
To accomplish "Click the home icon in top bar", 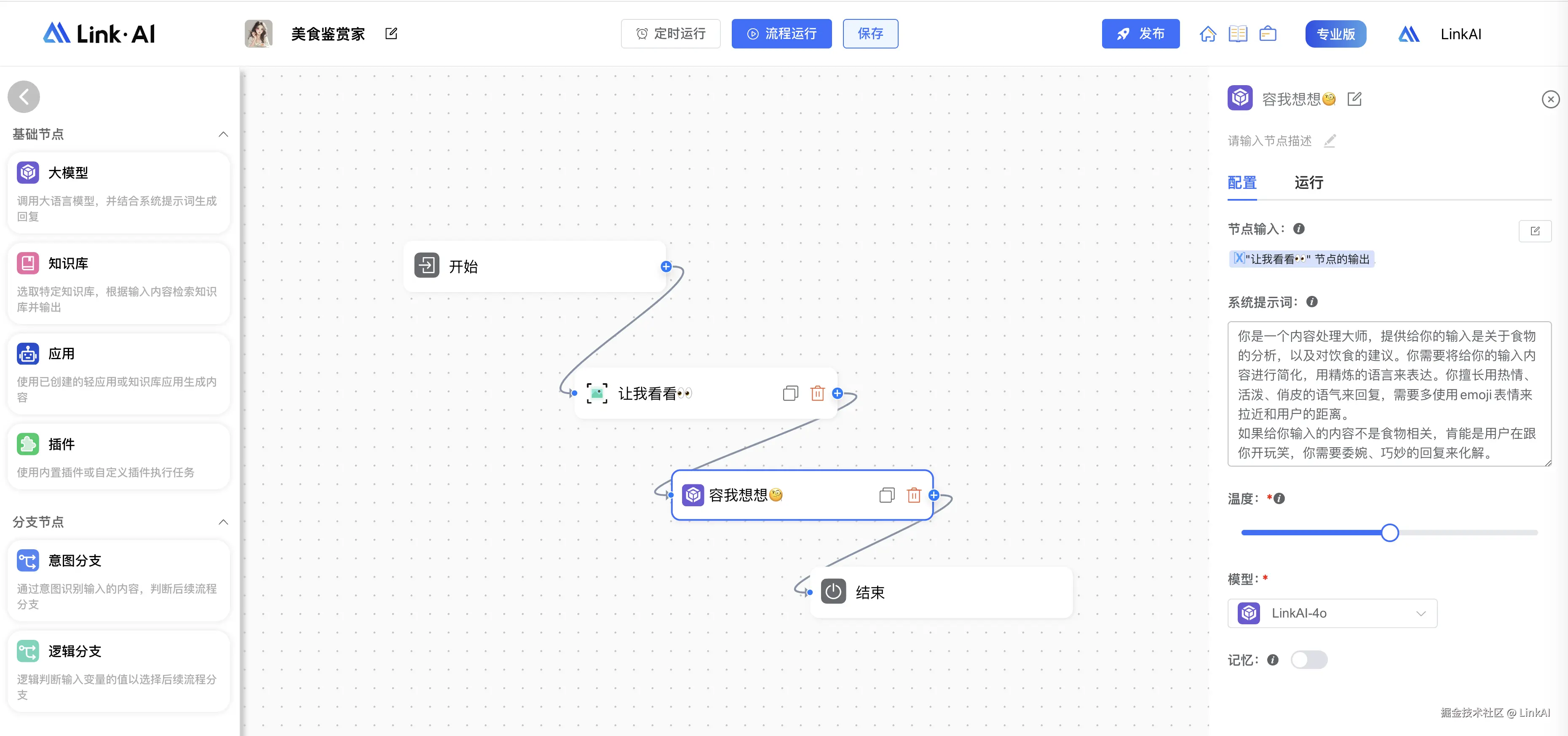I will click(1208, 34).
